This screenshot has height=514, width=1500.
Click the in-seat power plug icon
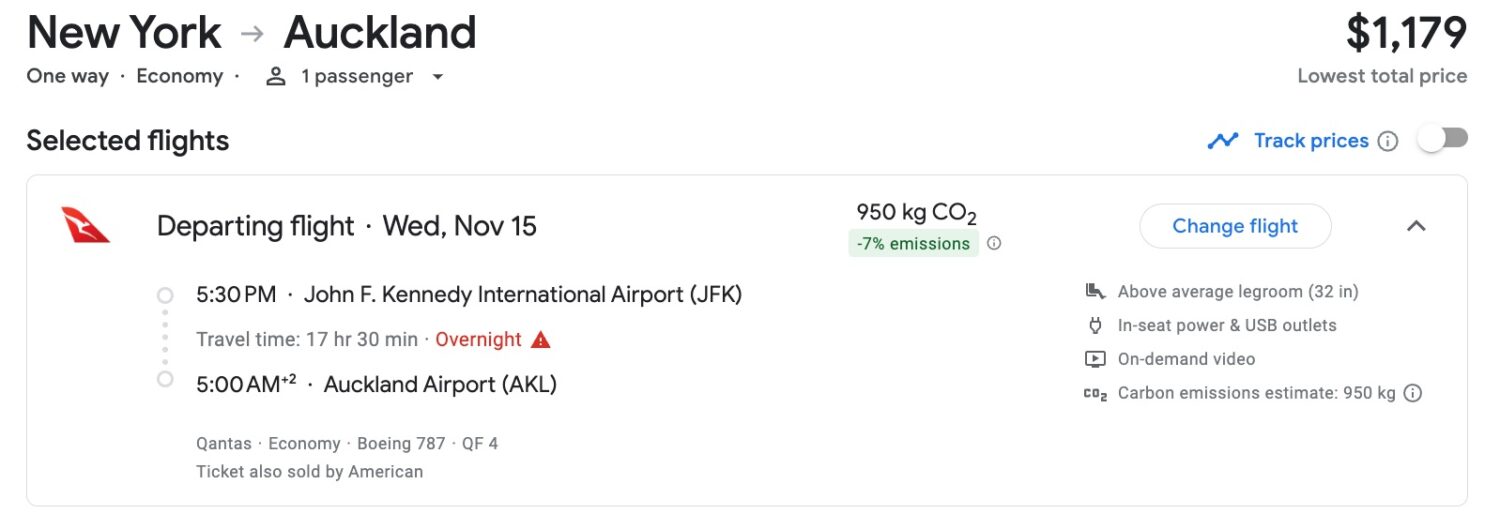[1095, 325]
